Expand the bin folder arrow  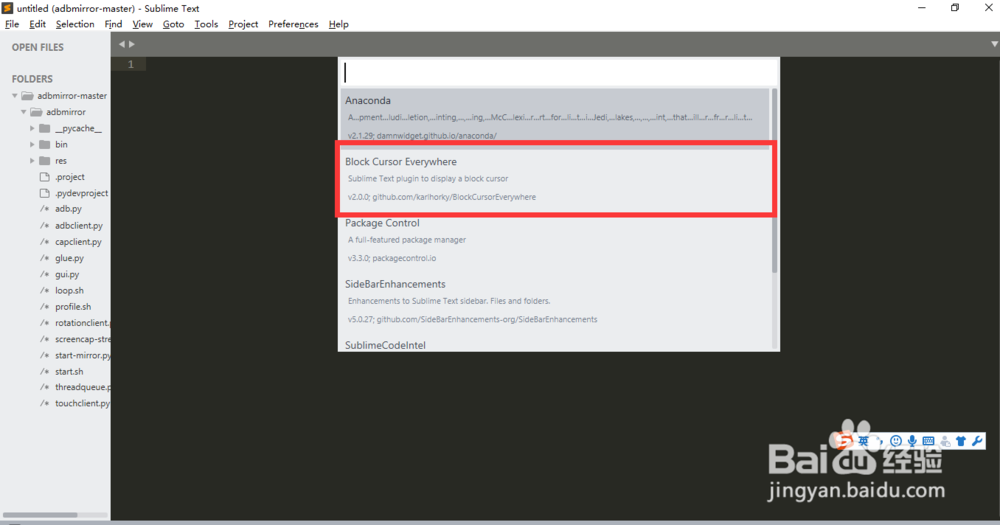point(32,144)
